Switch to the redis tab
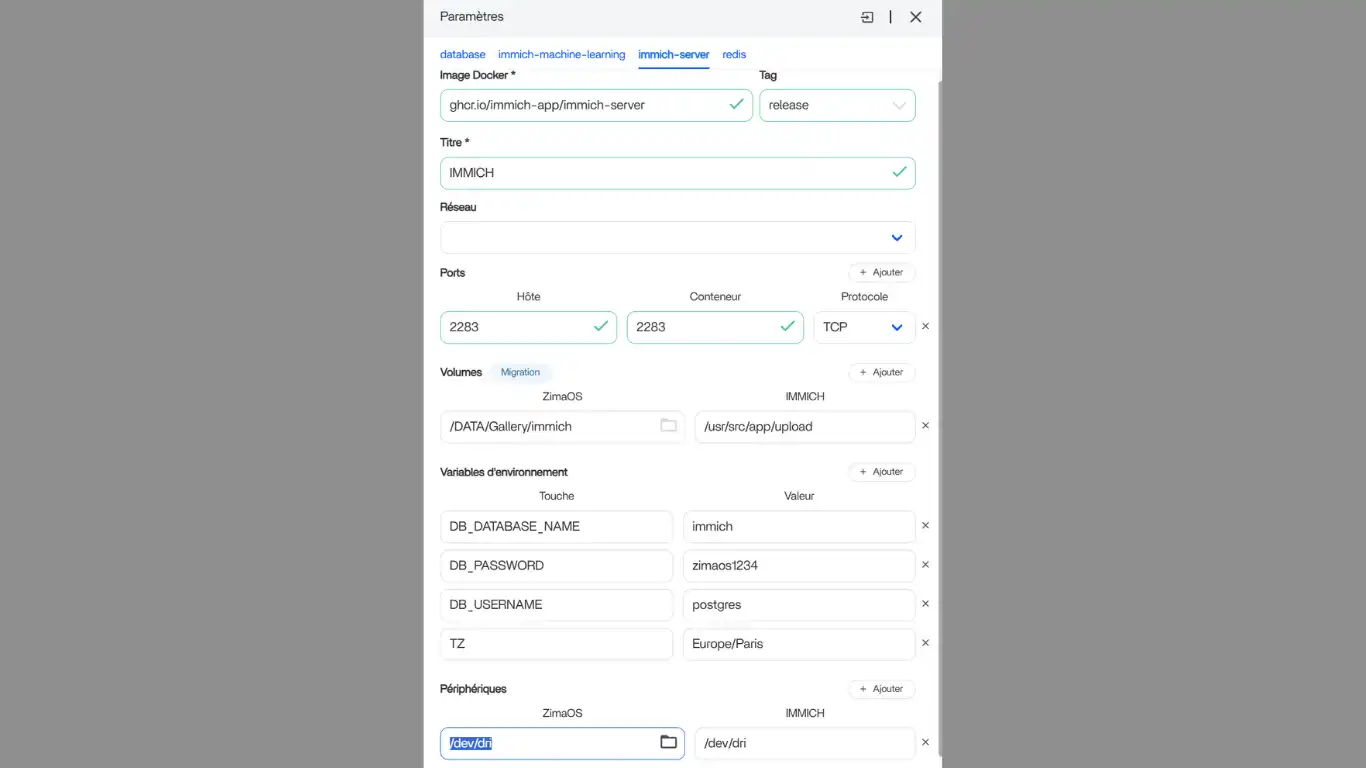 point(734,55)
